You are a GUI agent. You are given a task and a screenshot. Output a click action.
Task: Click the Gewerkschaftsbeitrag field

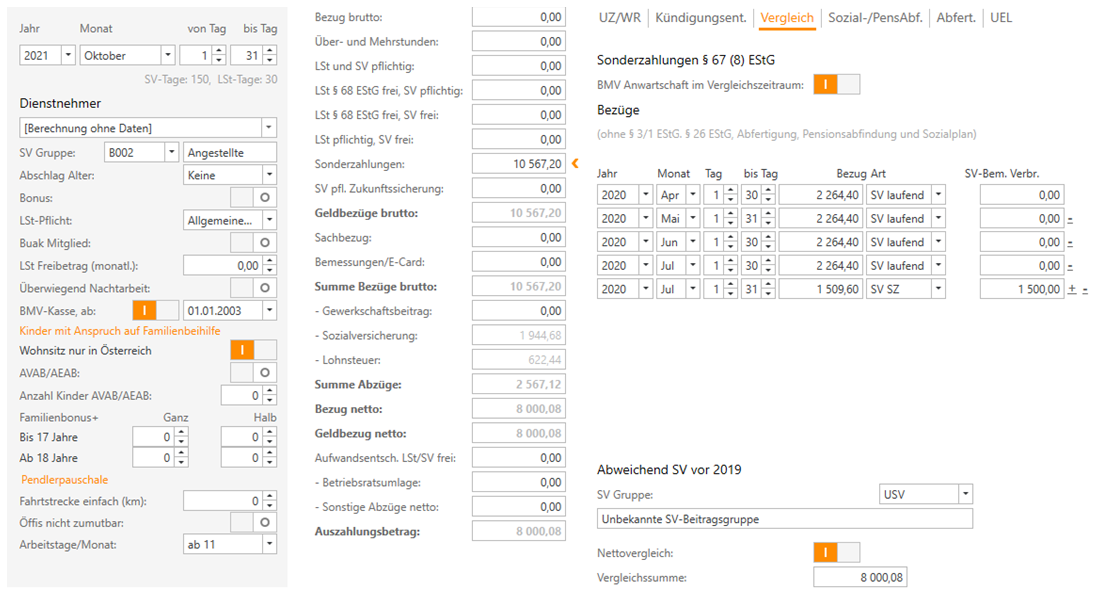pos(519,310)
